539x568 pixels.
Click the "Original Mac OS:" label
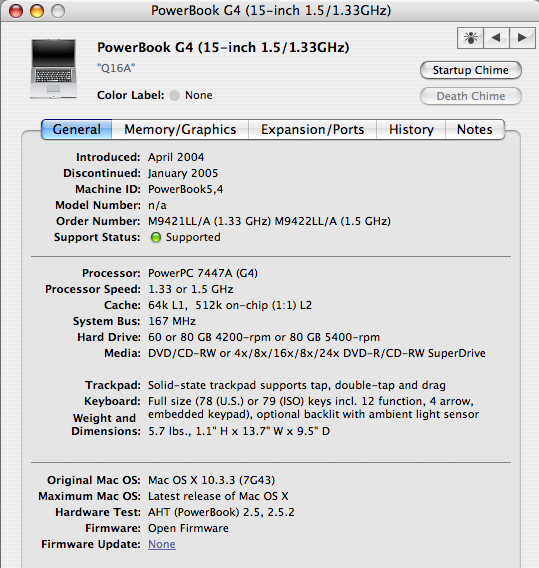pyautogui.click(x=94, y=480)
